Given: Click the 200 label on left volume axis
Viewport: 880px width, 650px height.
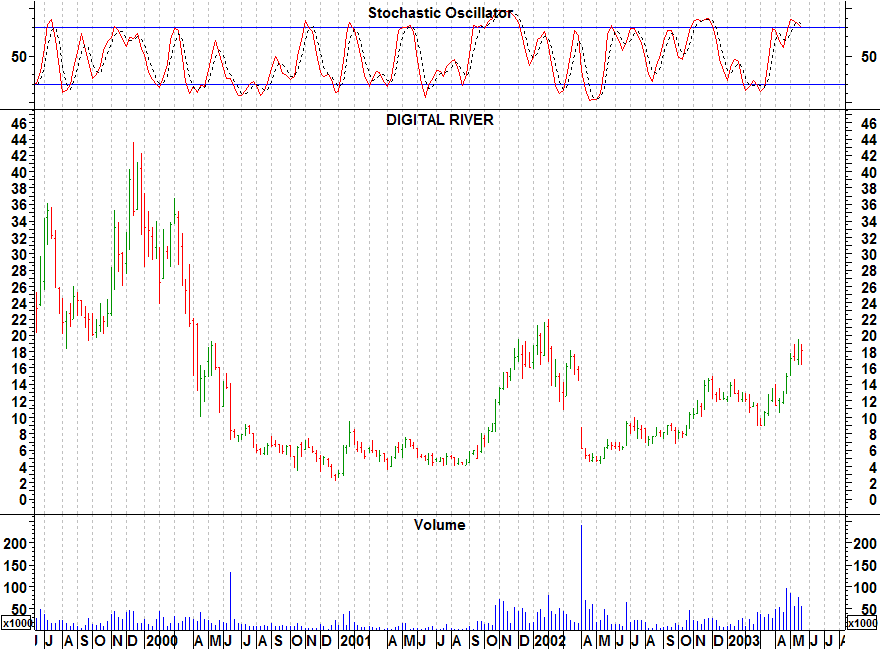Looking at the screenshot, I should (x=15, y=543).
